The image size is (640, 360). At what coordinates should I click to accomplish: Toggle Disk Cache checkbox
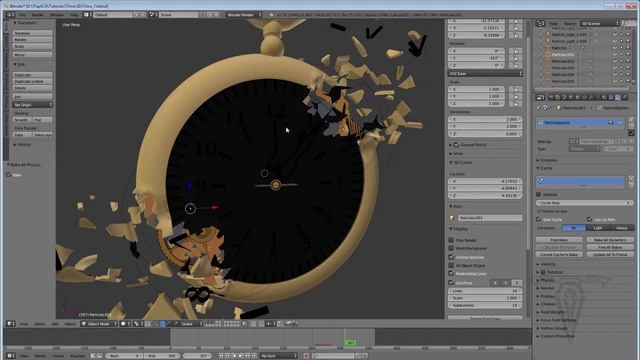(539, 220)
